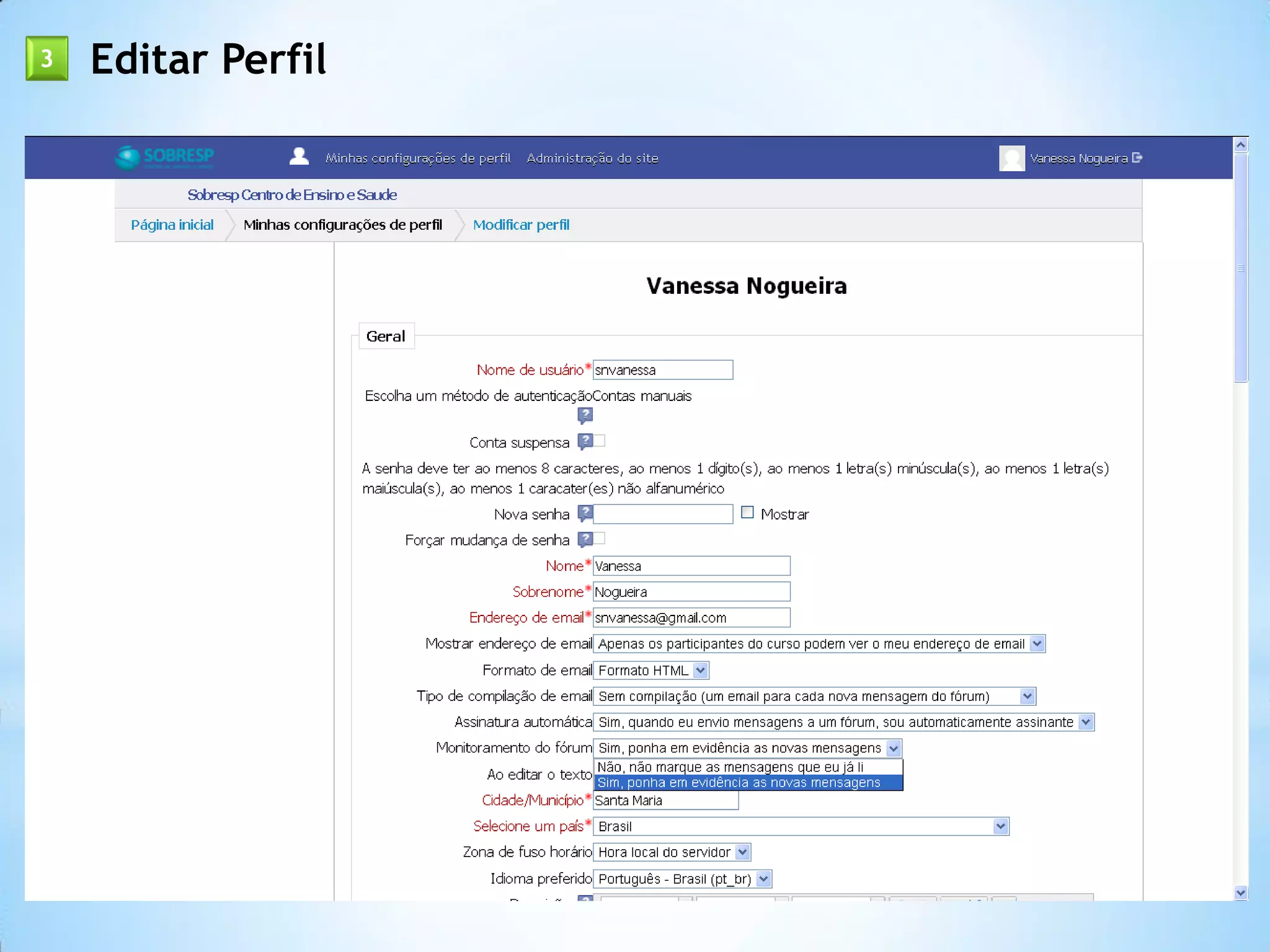The width and height of the screenshot is (1270, 952).
Task: Click the vertical scrollbar thumb
Action: pos(1240,268)
